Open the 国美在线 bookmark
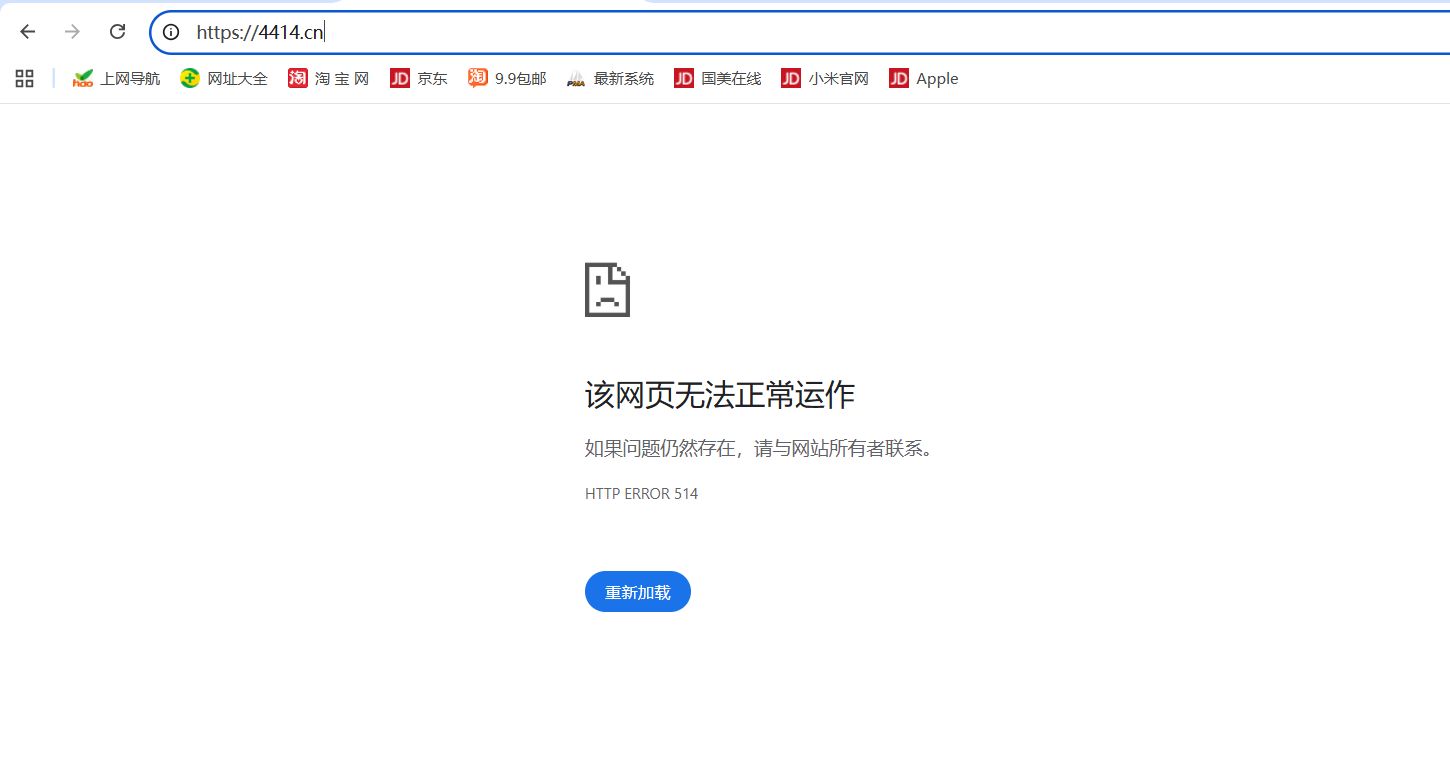This screenshot has width=1450, height=771. click(x=718, y=78)
